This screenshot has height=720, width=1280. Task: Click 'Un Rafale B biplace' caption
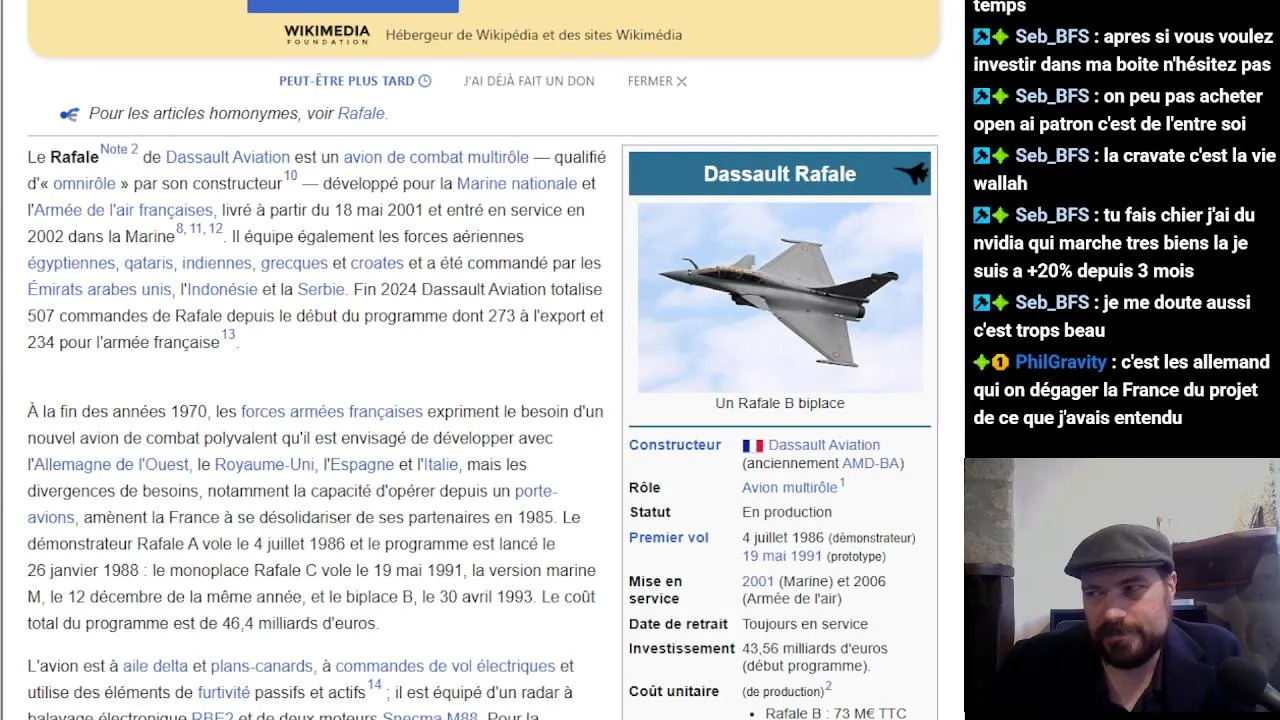(780, 403)
